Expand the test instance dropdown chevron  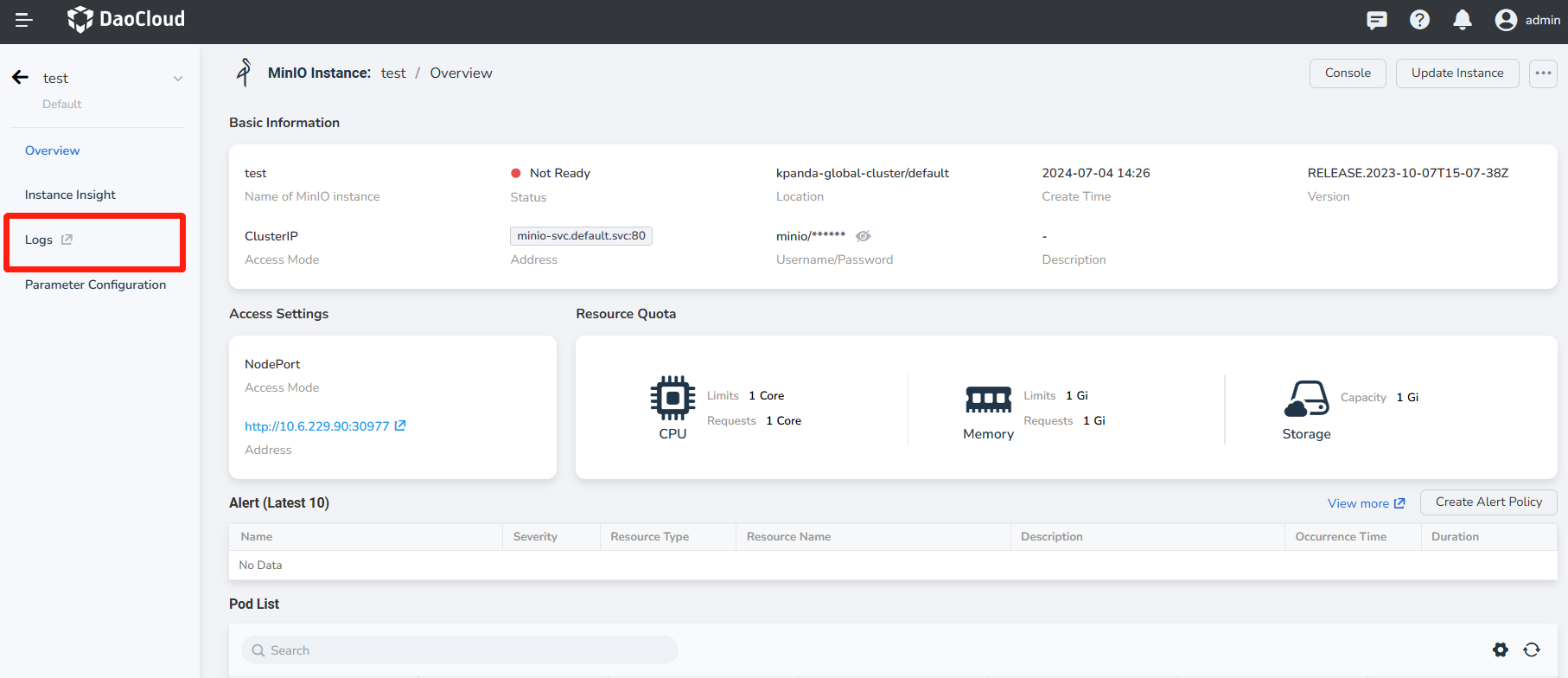(178, 79)
